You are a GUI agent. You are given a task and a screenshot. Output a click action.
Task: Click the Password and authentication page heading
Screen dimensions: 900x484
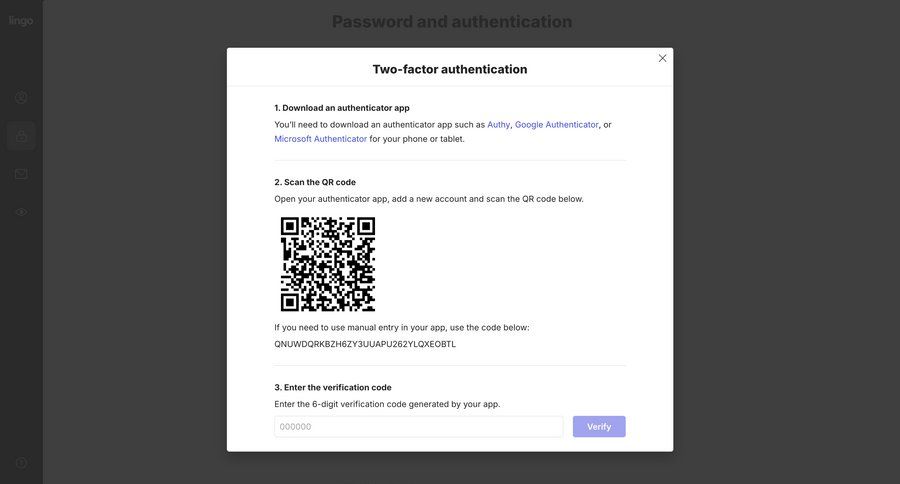tap(452, 22)
